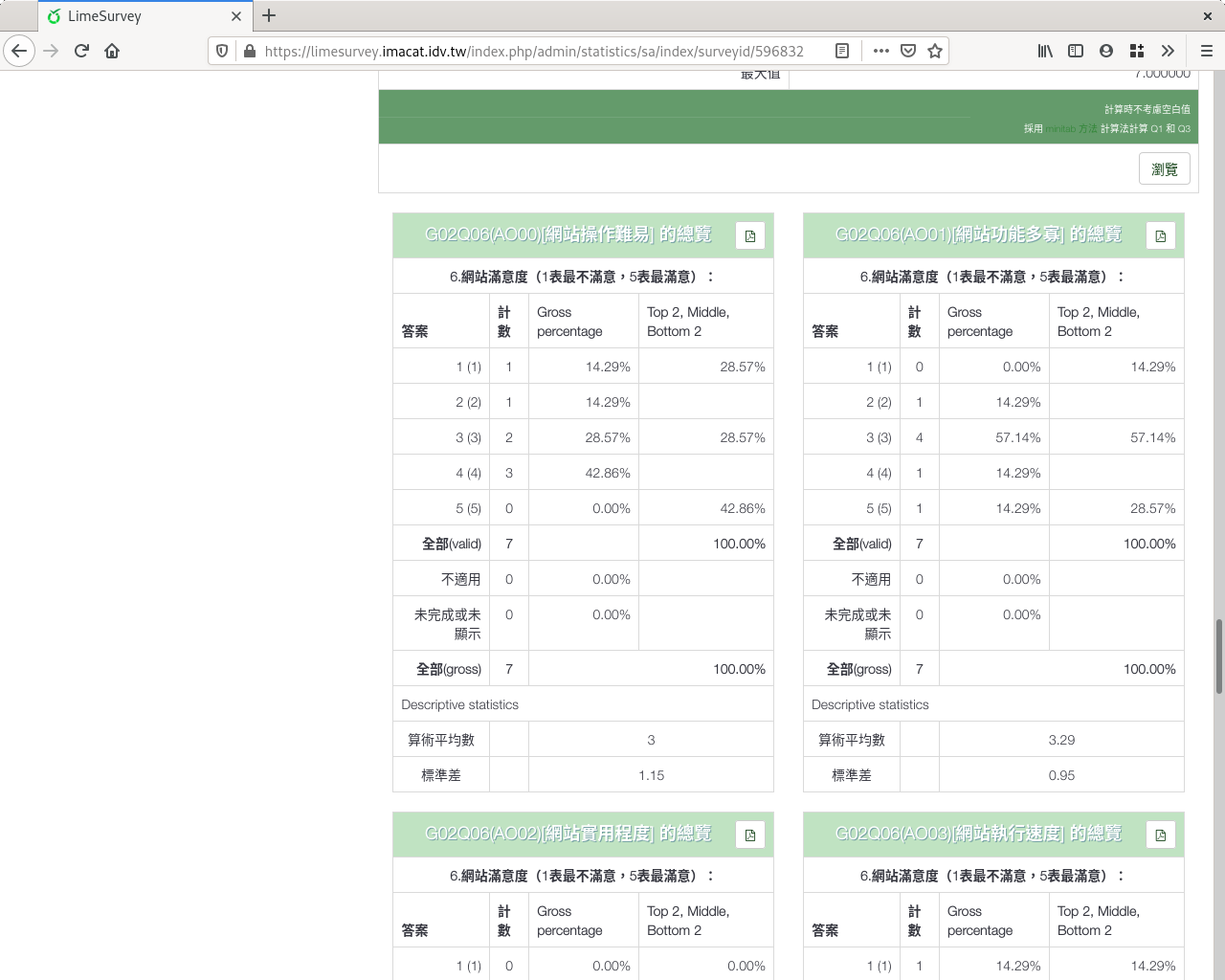Export 網站功能多寡 summary via PDF icon
Image resolution: width=1225 pixels, height=980 pixels.
(1161, 235)
